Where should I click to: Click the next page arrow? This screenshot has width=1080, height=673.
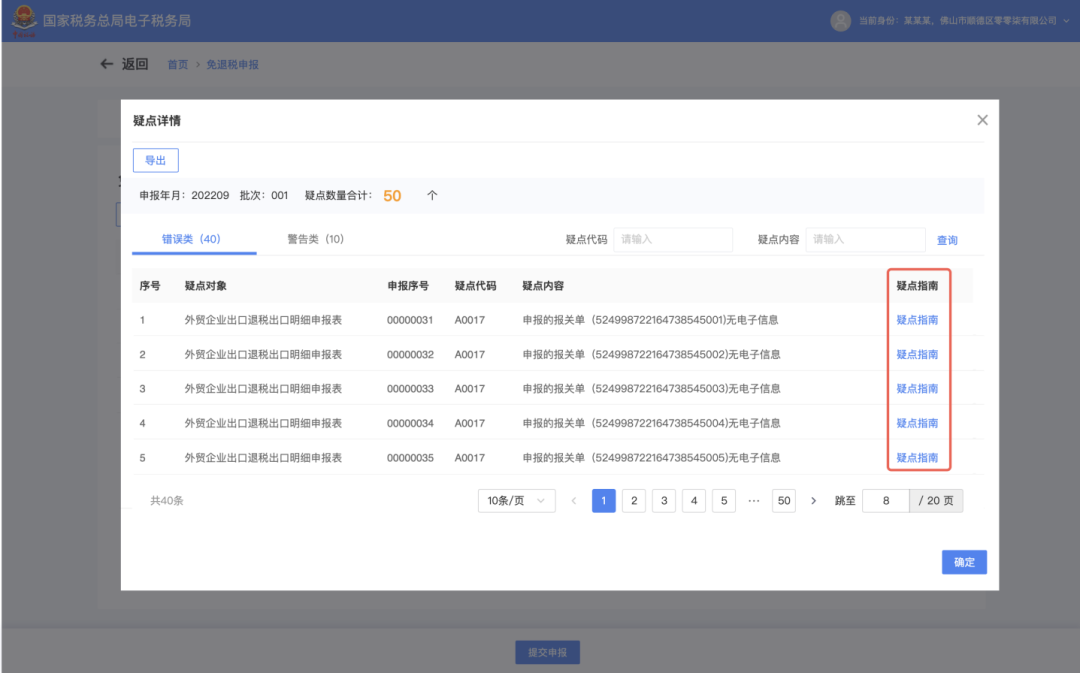tap(813, 501)
